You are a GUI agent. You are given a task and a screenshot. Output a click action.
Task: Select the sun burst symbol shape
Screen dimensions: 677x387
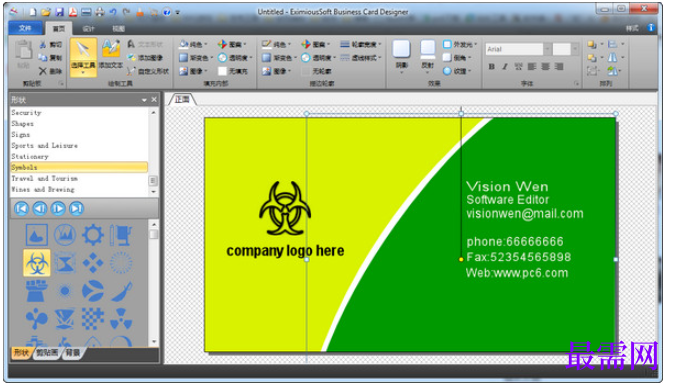click(65, 291)
